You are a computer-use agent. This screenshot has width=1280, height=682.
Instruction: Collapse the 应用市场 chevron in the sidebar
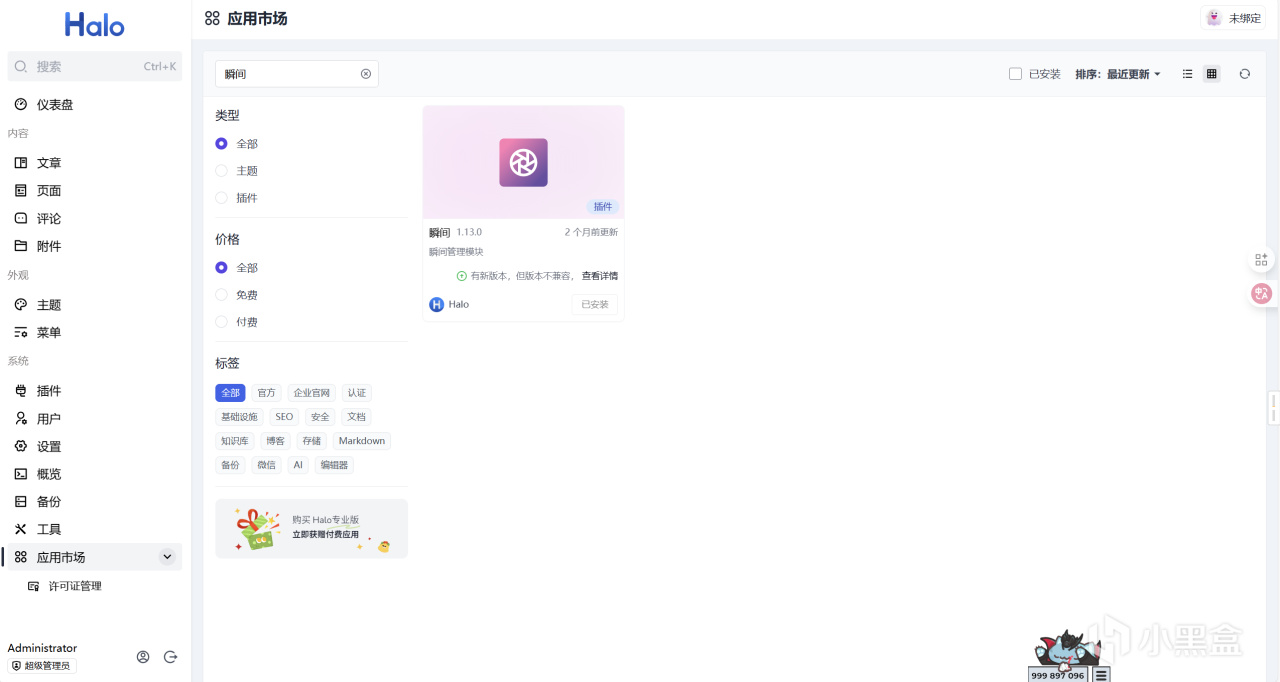tap(167, 557)
